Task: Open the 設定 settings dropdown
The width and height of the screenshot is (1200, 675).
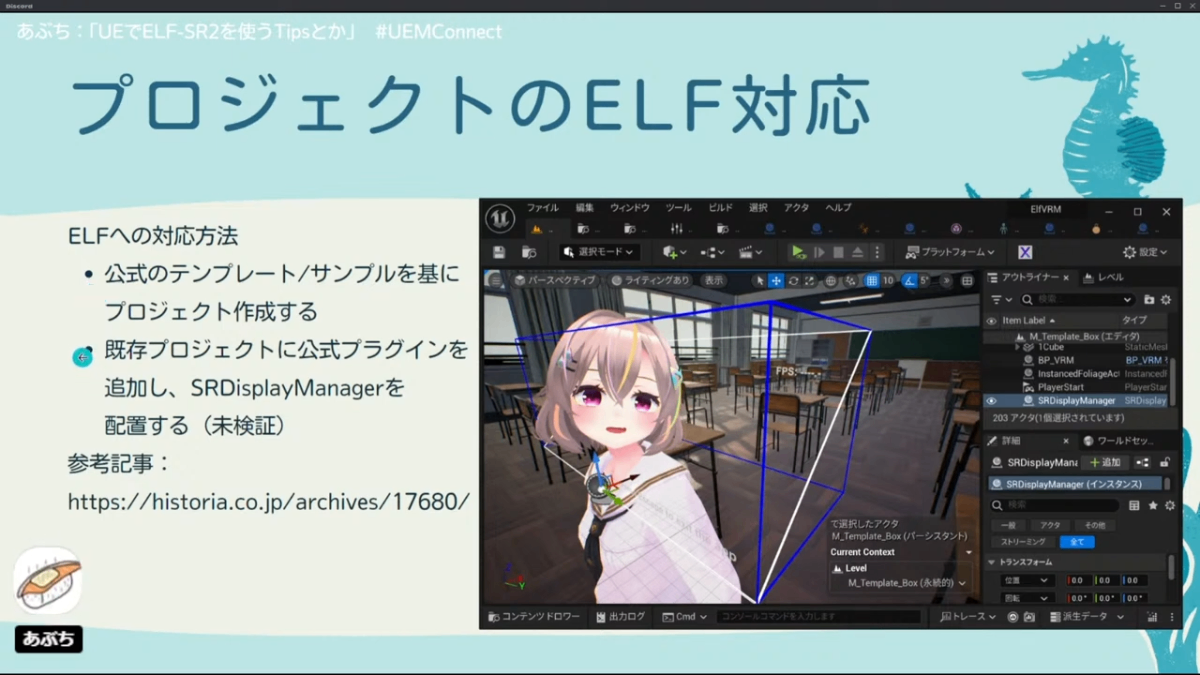Action: 1145,252
